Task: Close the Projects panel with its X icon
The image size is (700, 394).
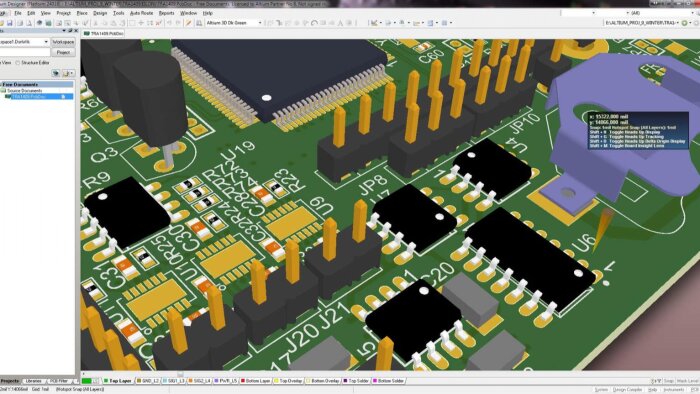Action: point(76,31)
